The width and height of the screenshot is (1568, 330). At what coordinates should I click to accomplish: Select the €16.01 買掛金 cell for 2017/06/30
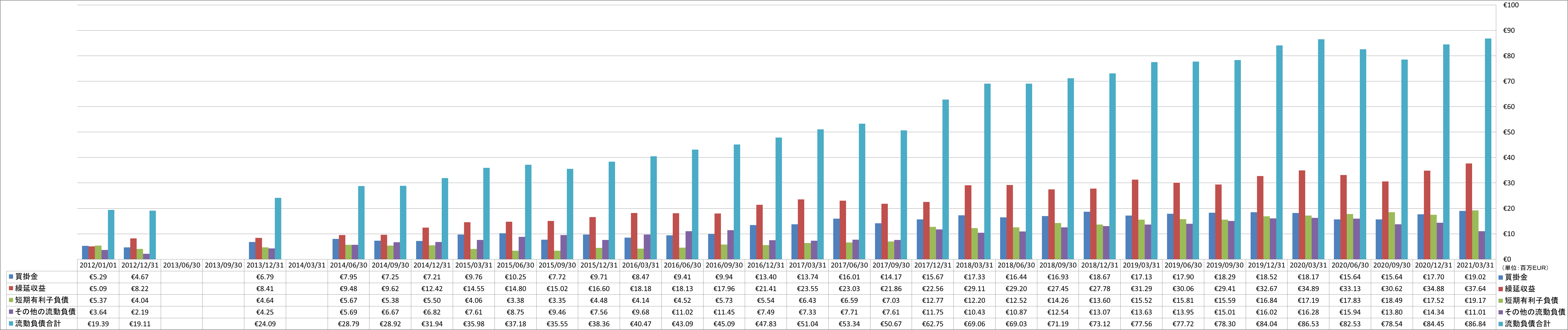[849, 278]
